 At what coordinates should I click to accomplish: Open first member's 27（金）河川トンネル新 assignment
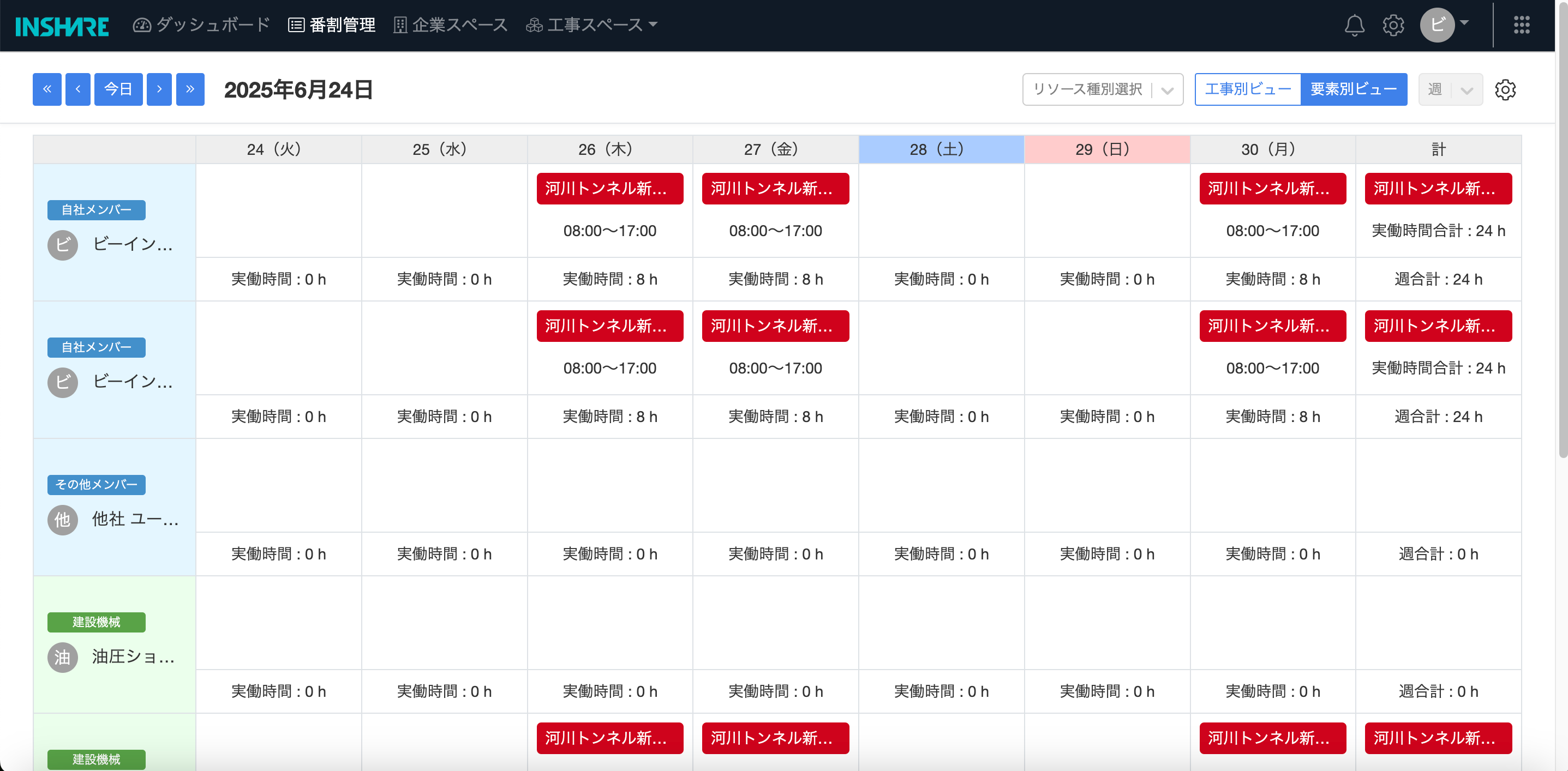(775, 189)
